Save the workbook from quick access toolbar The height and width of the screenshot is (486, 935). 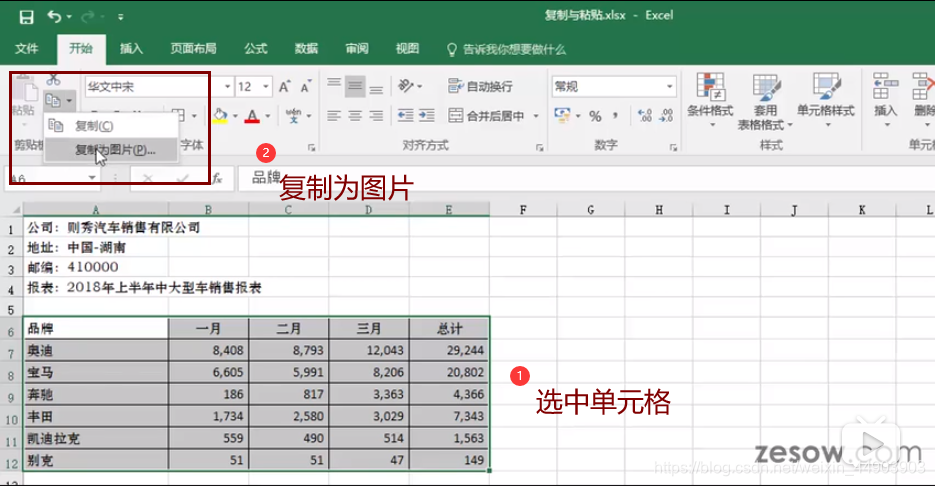point(26,17)
